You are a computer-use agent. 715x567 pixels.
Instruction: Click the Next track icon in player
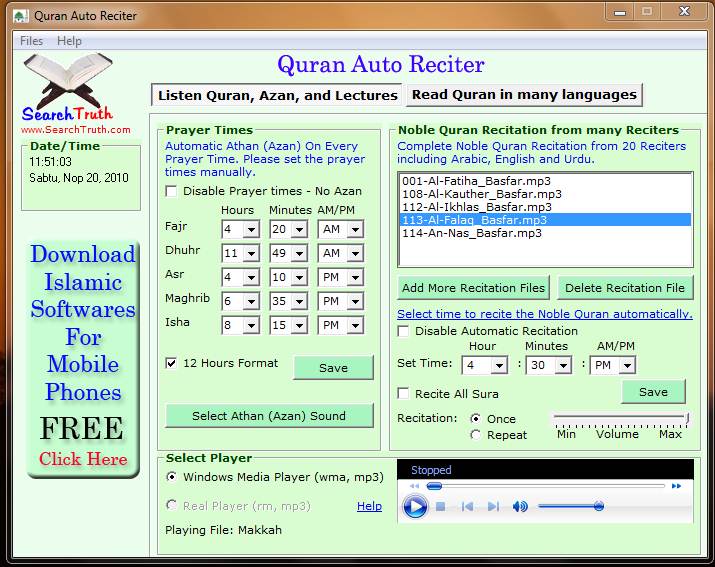tap(493, 506)
